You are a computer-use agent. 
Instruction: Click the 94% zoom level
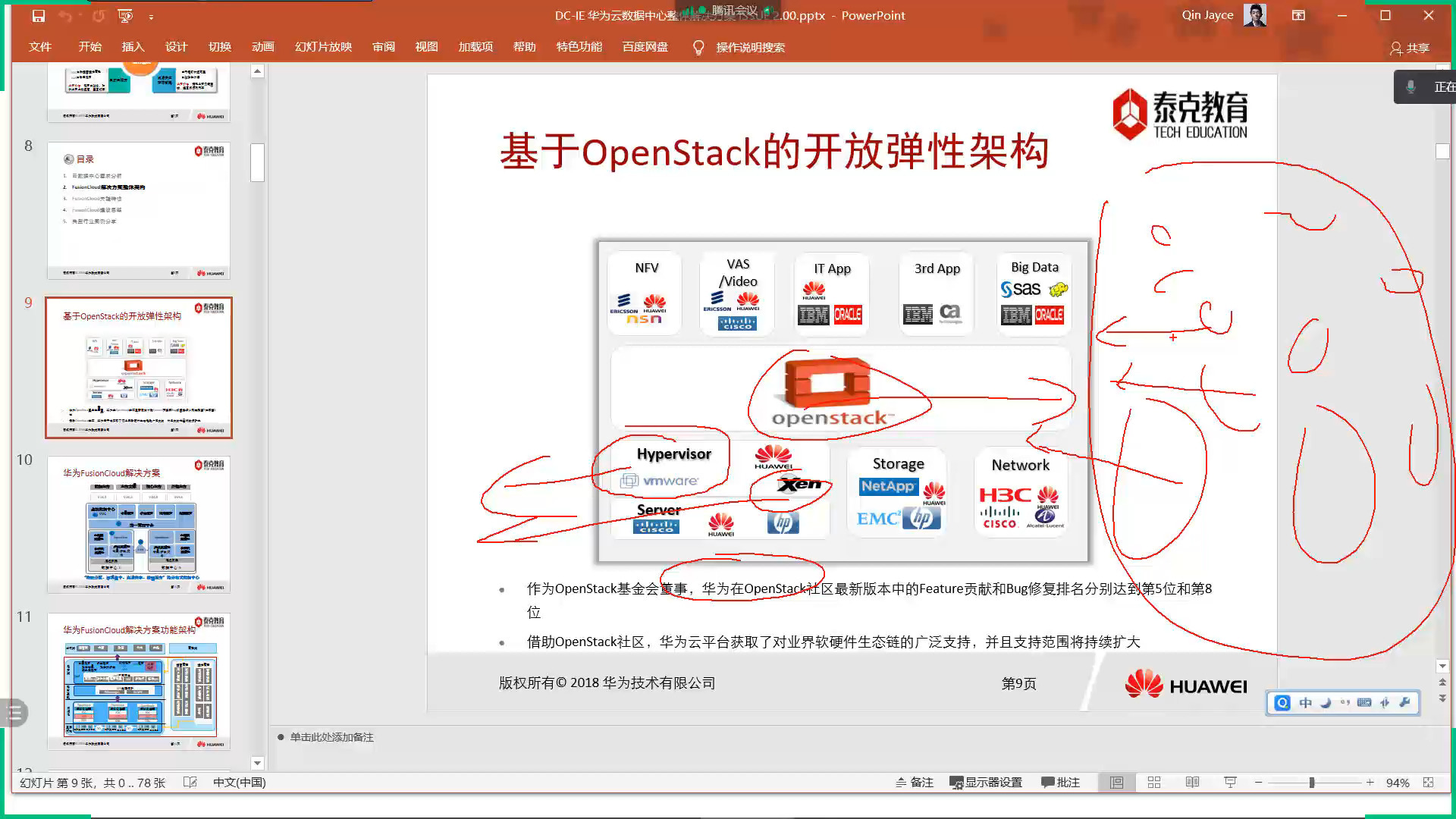pyautogui.click(x=1397, y=783)
